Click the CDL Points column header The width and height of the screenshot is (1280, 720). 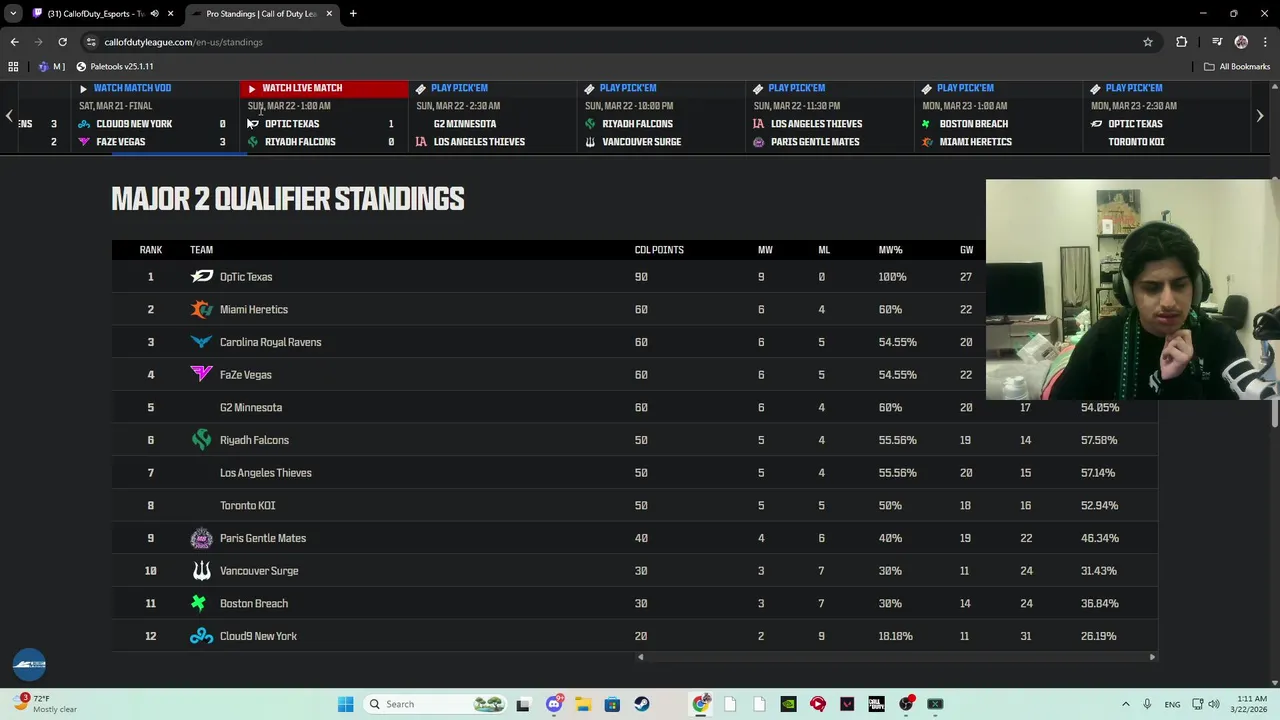click(x=659, y=250)
